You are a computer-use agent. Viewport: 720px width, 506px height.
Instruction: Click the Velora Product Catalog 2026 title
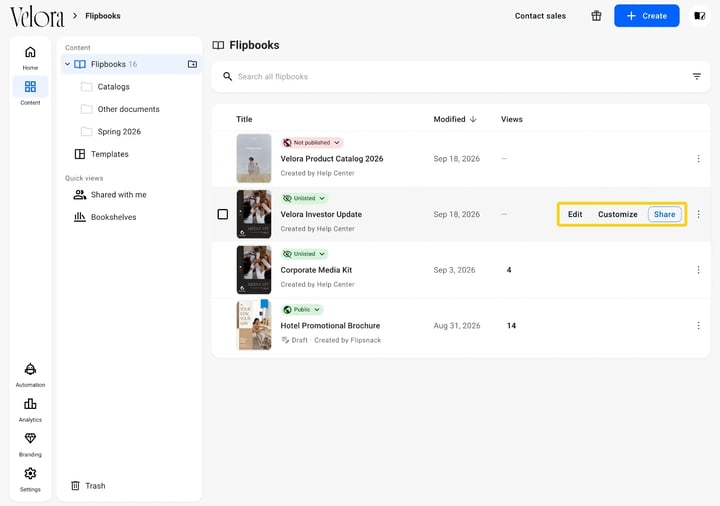[332, 158]
